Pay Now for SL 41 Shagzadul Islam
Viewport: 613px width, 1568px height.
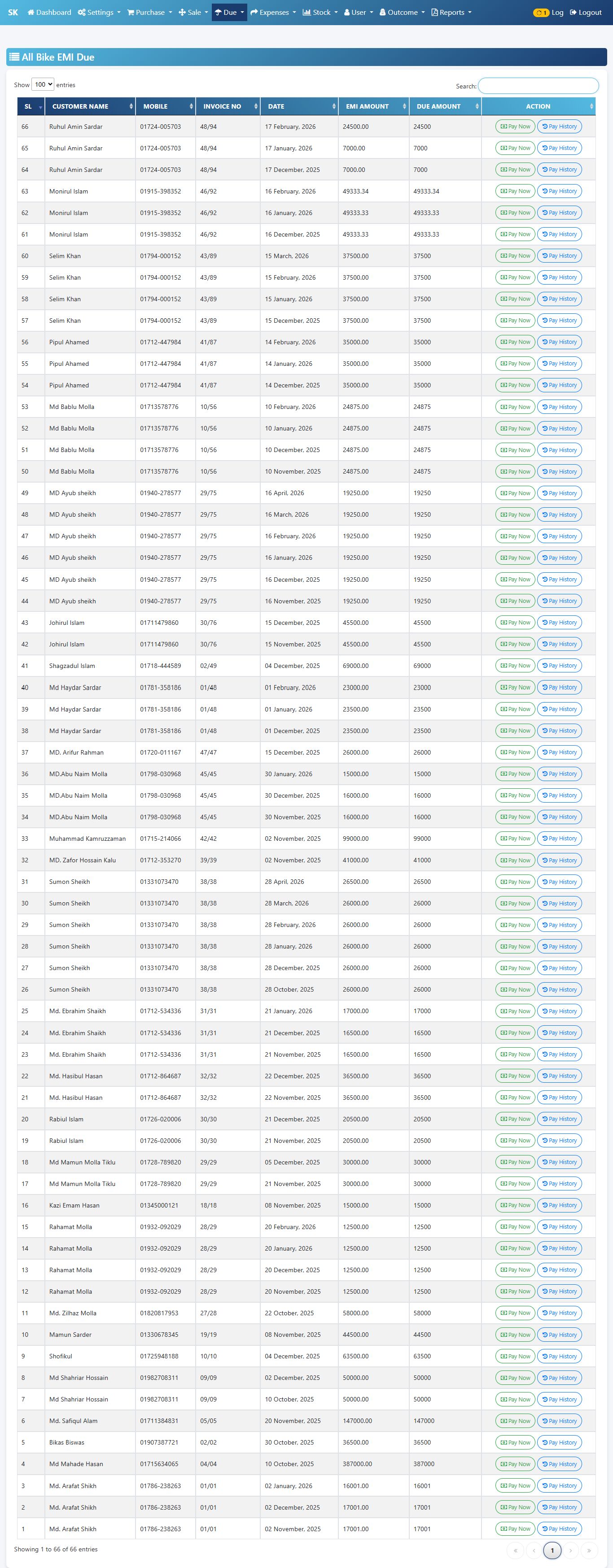click(515, 666)
